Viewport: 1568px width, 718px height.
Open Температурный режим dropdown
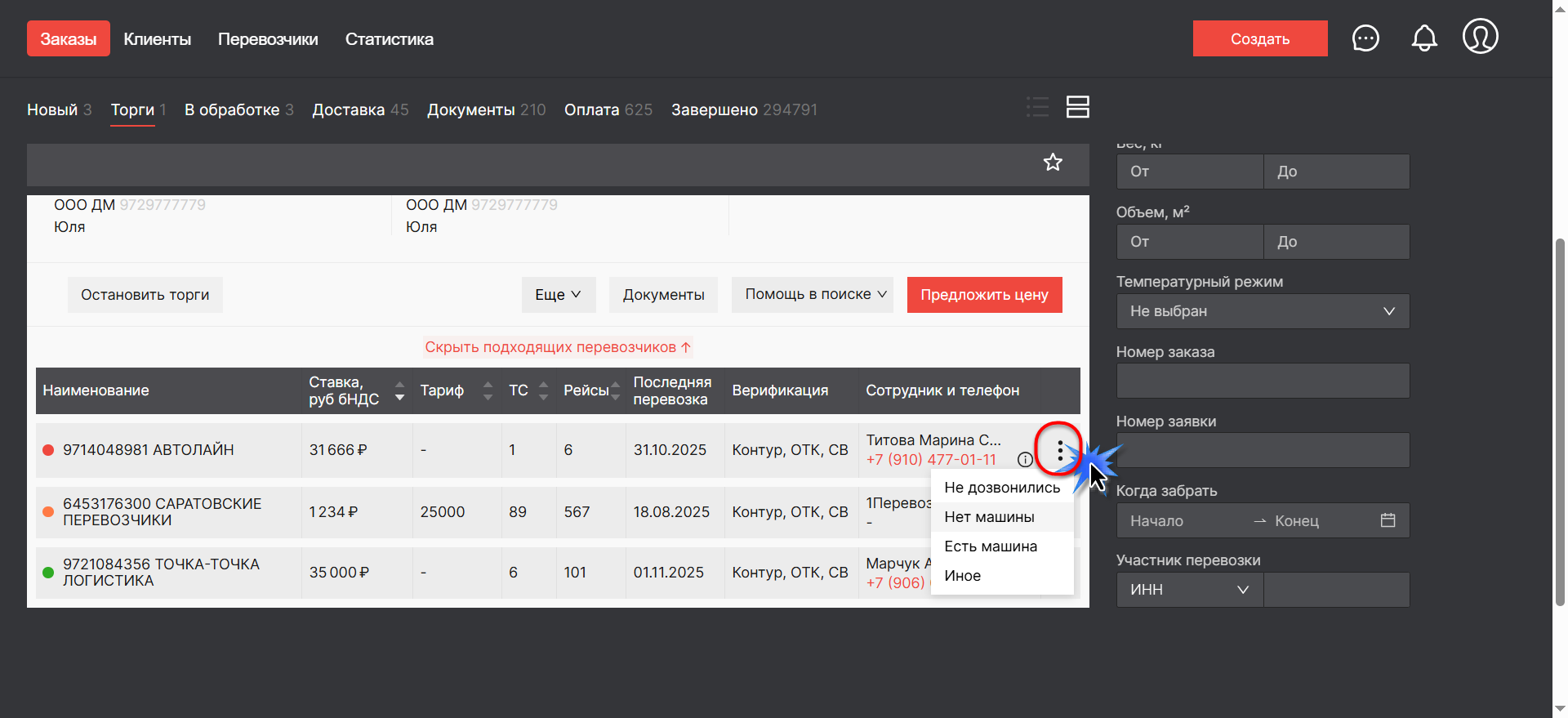pyautogui.click(x=1263, y=311)
